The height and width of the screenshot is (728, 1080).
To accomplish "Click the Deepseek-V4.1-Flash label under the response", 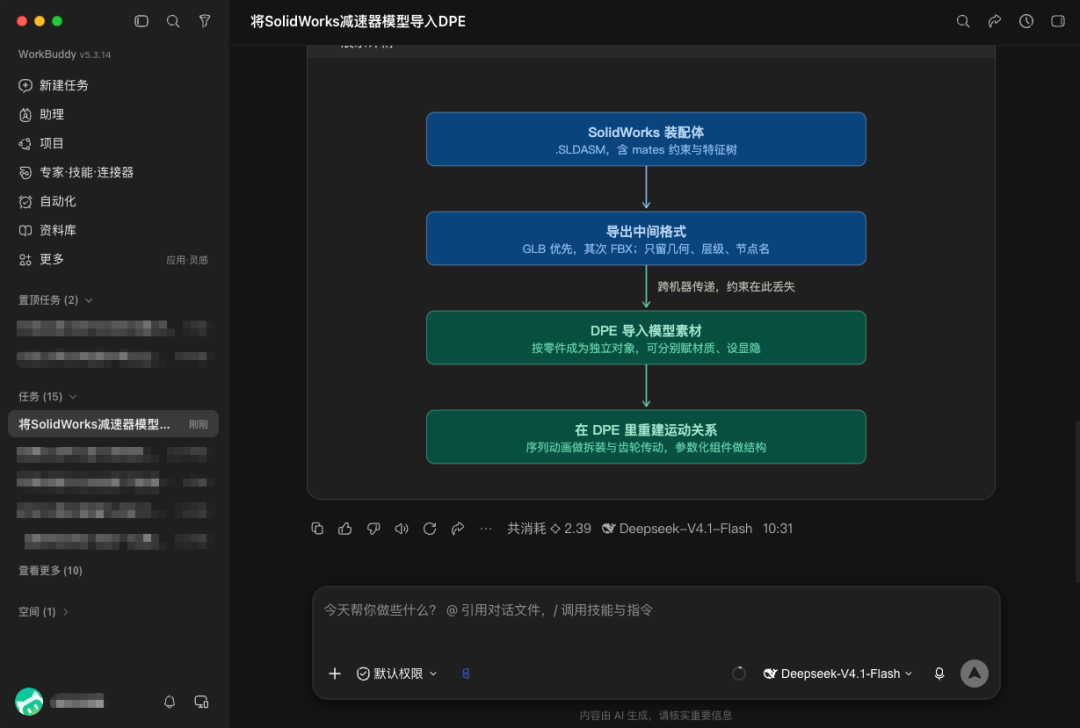I will (x=677, y=528).
